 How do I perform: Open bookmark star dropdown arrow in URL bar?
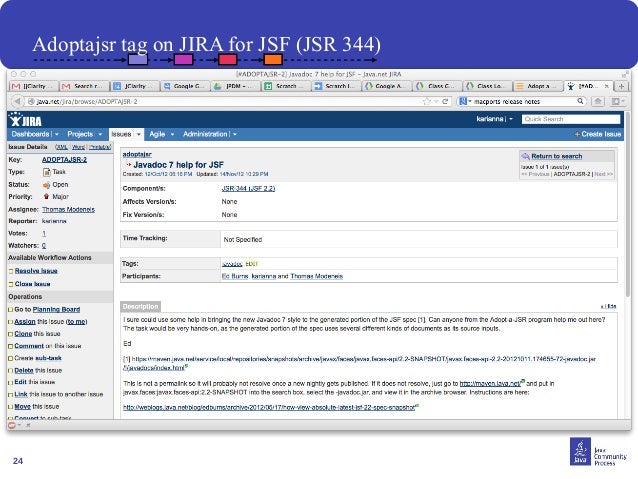point(436,101)
